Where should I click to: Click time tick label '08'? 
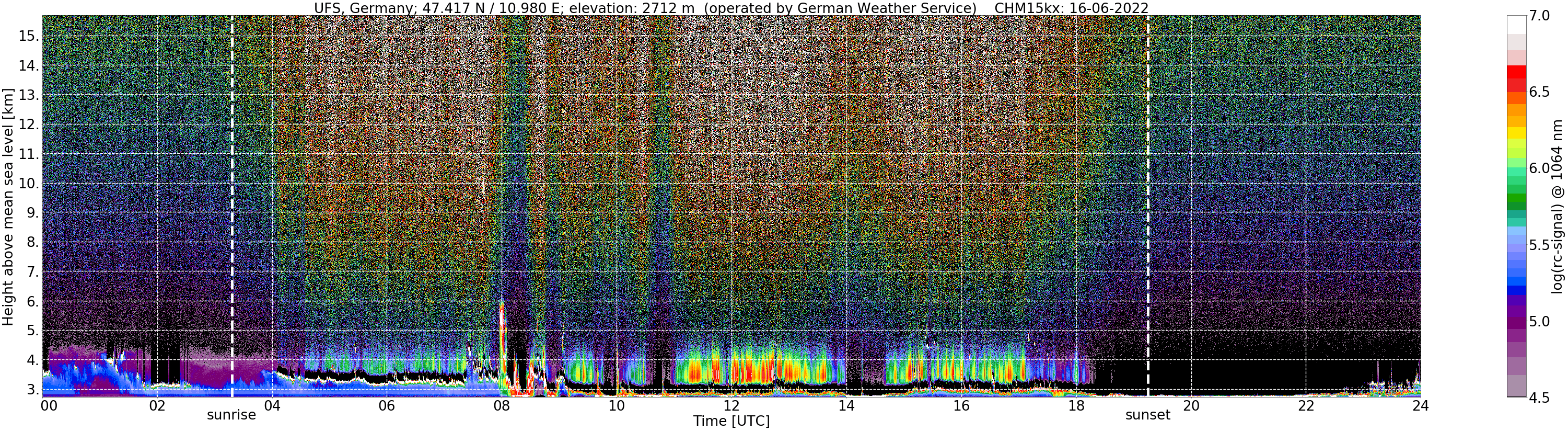[502, 405]
